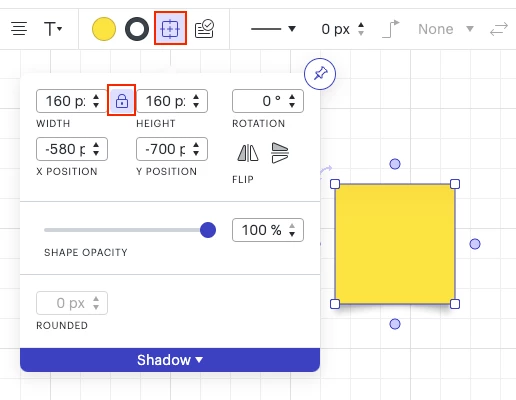Click the conditional formatting checklist icon

pyautogui.click(x=204, y=29)
